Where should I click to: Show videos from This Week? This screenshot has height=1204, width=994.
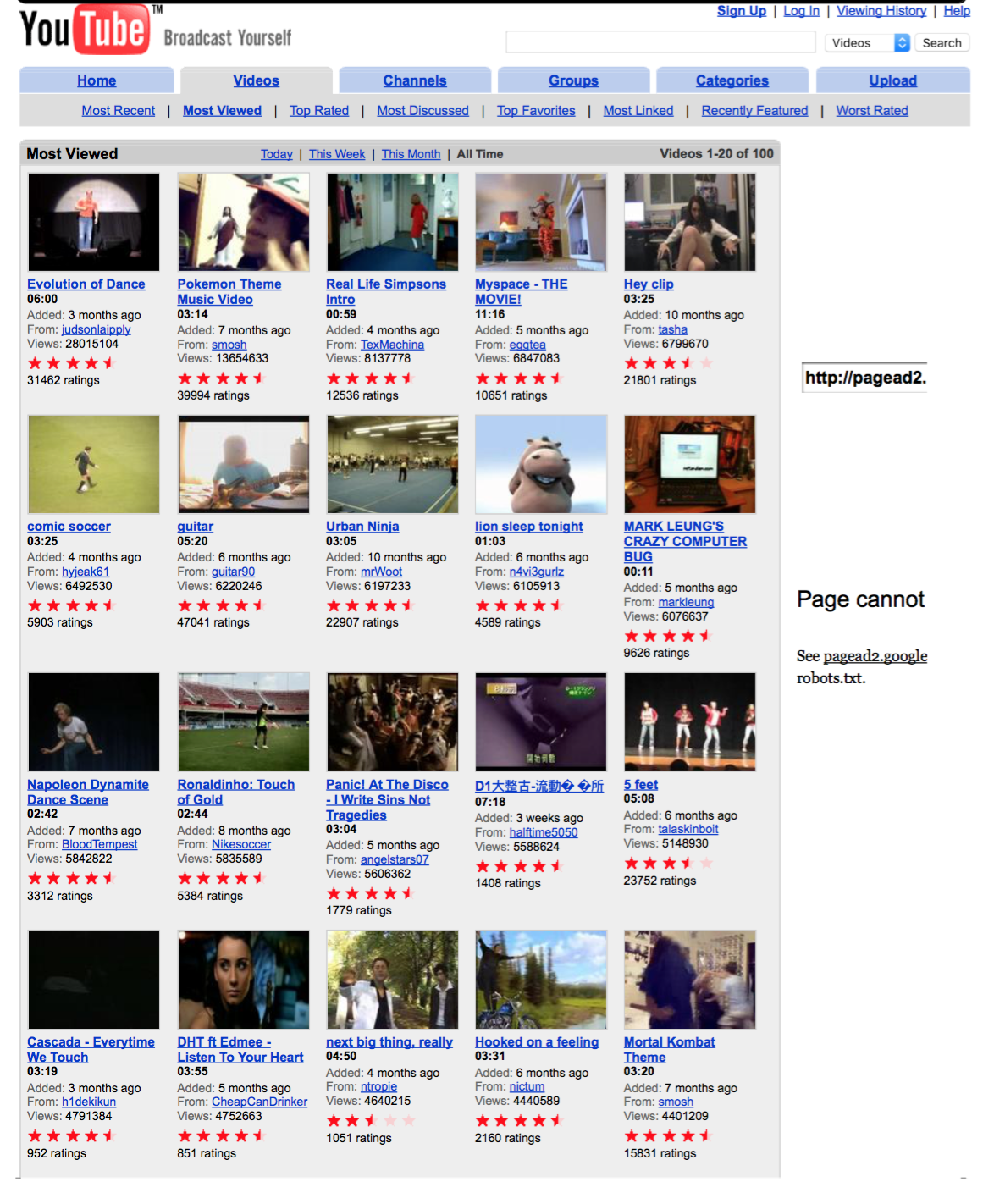pyautogui.click(x=336, y=154)
